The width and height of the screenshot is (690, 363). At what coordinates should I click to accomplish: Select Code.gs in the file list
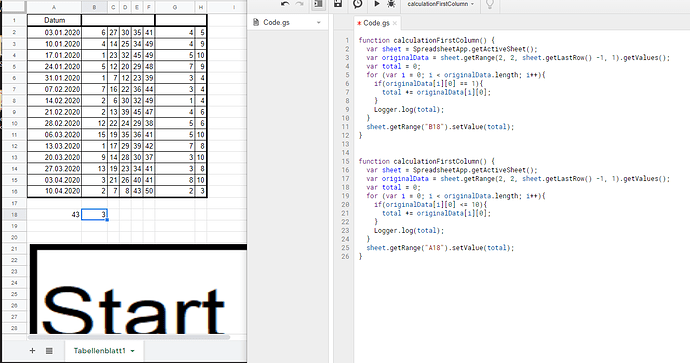pos(276,22)
